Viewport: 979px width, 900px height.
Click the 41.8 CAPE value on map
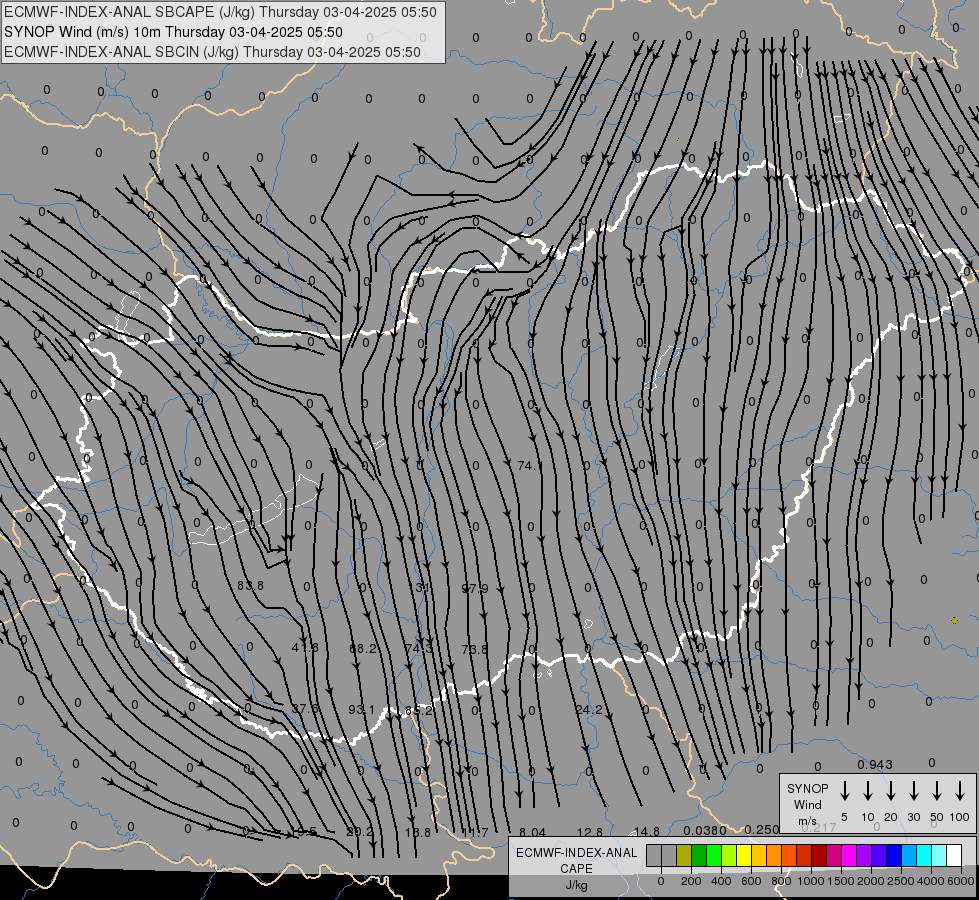tap(305, 648)
